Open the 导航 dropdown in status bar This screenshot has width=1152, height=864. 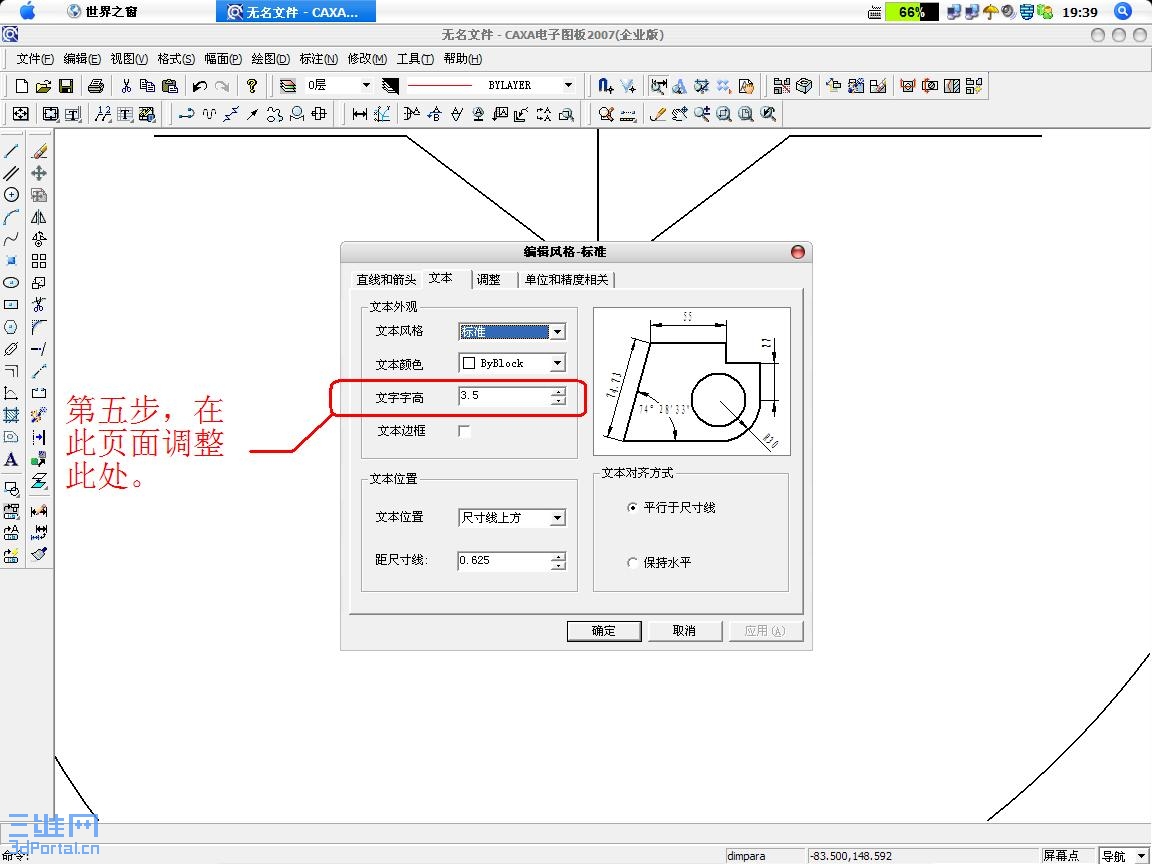1141,856
